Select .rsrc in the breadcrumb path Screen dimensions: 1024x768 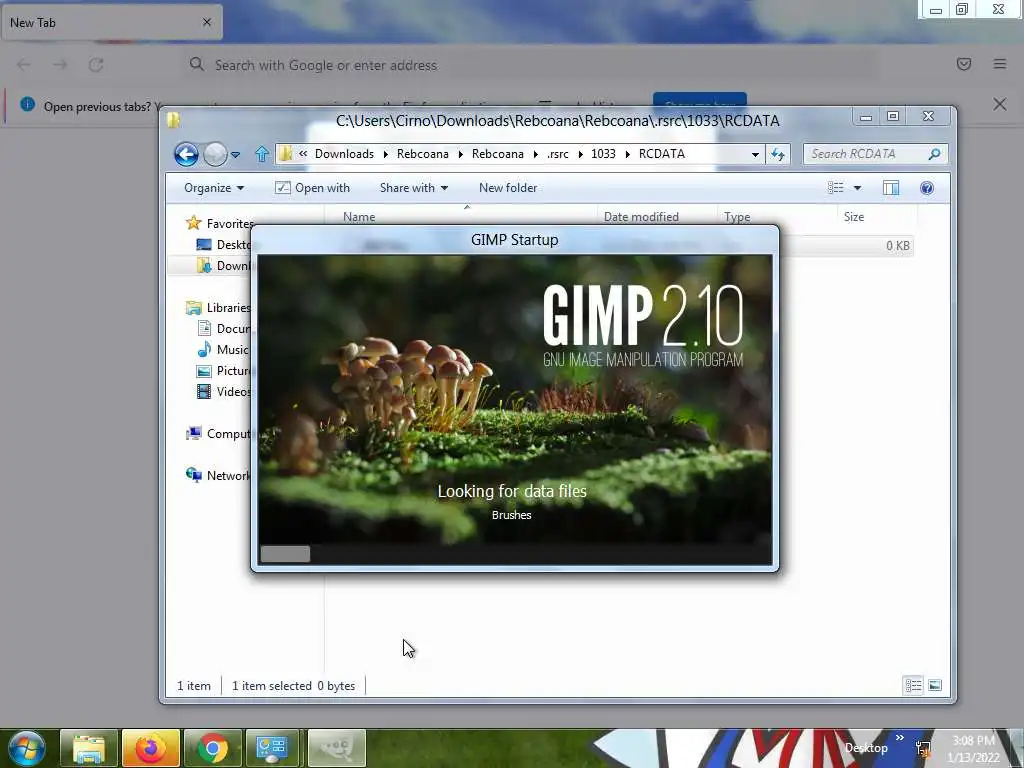pos(557,154)
